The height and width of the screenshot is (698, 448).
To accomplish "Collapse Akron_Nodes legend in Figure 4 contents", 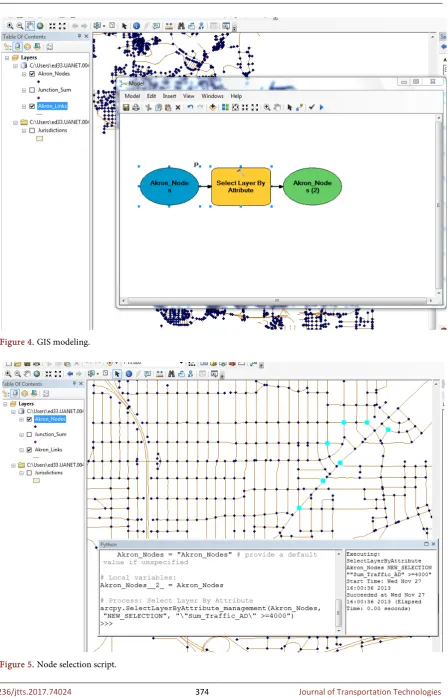I will pos(24,74).
